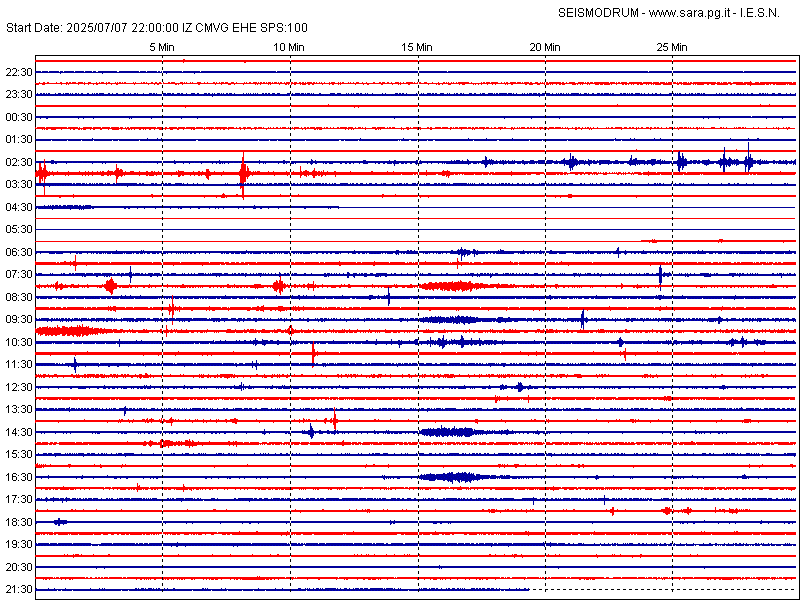Select the 22:30 time label

(19, 72)
